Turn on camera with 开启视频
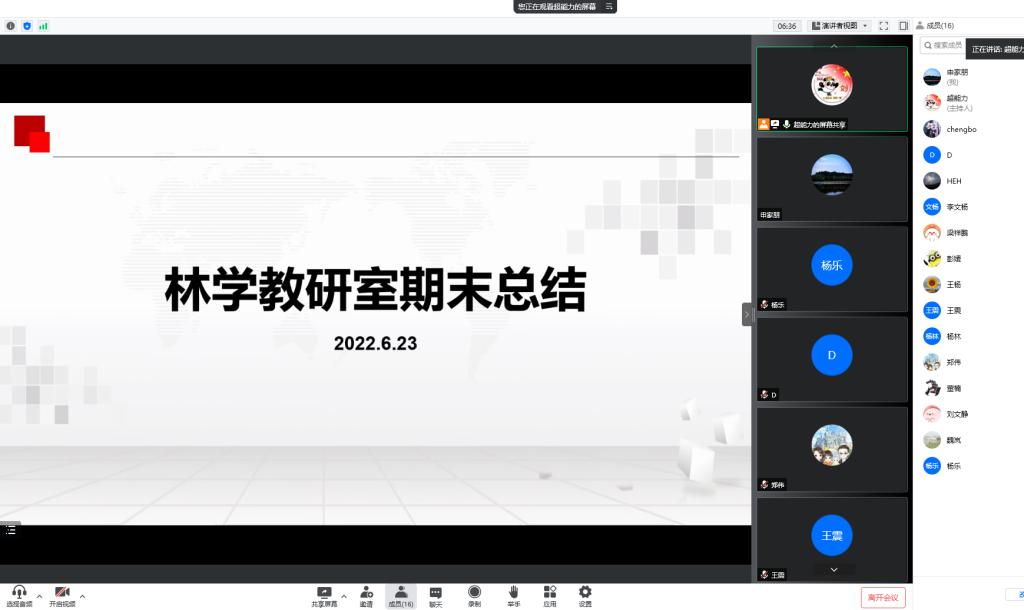 62,596
